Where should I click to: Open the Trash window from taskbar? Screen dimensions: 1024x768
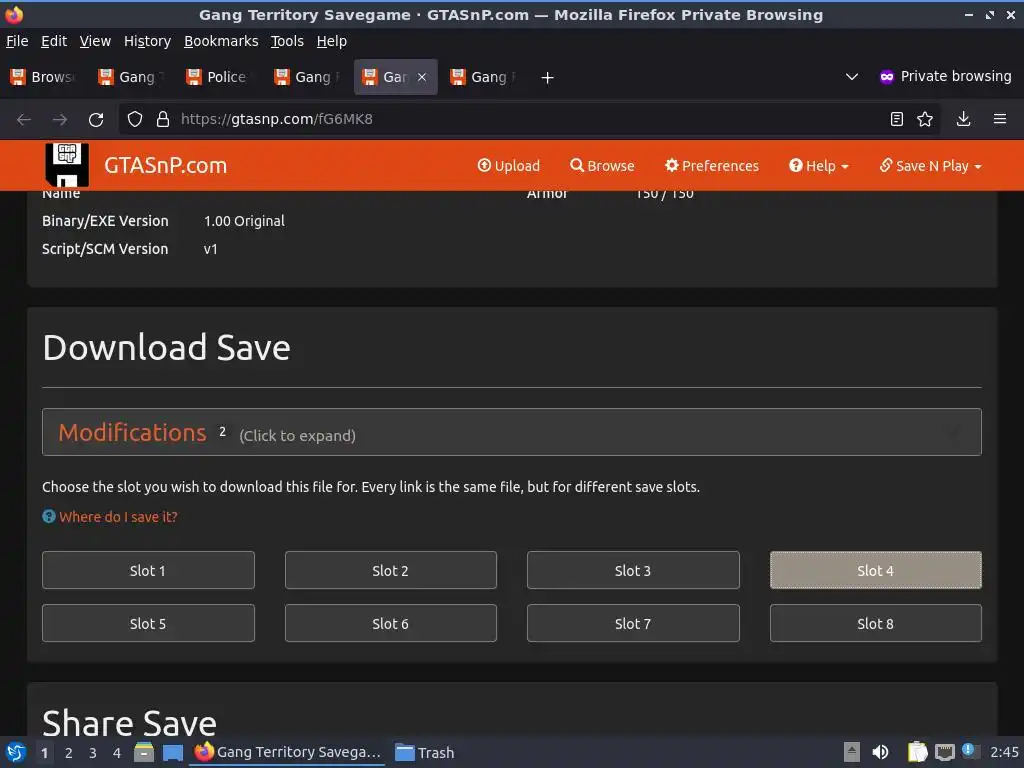(425, 752)
